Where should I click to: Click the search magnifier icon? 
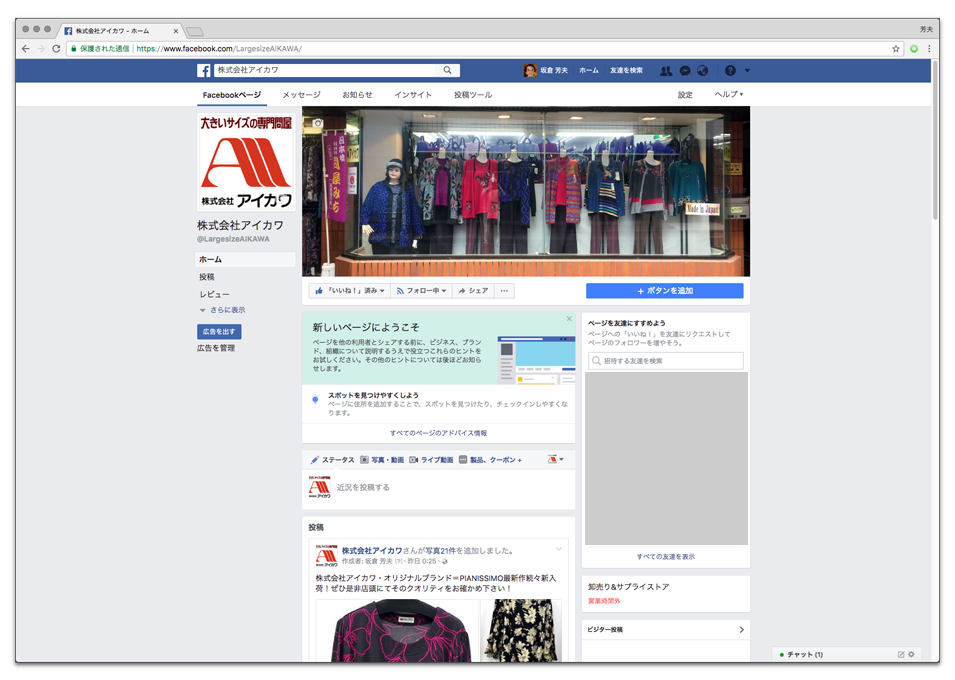[x=448, y=70]
